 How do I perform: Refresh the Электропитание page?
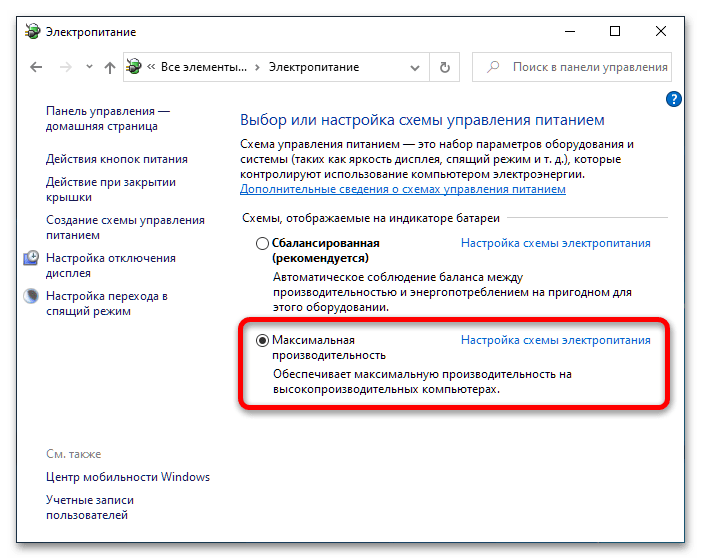click(x=444, y=68)
